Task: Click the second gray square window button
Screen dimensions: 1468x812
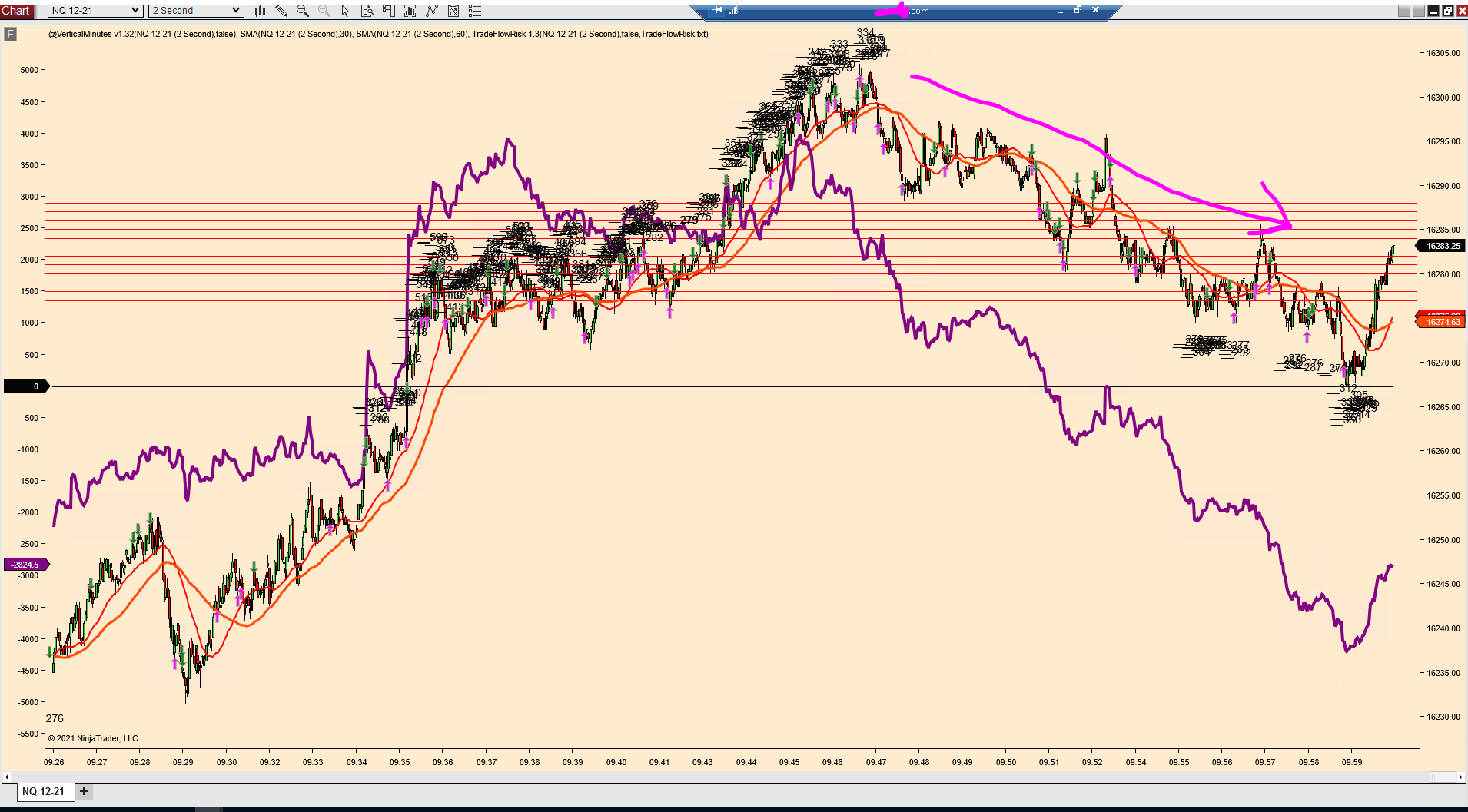Action: (1419, 11)
